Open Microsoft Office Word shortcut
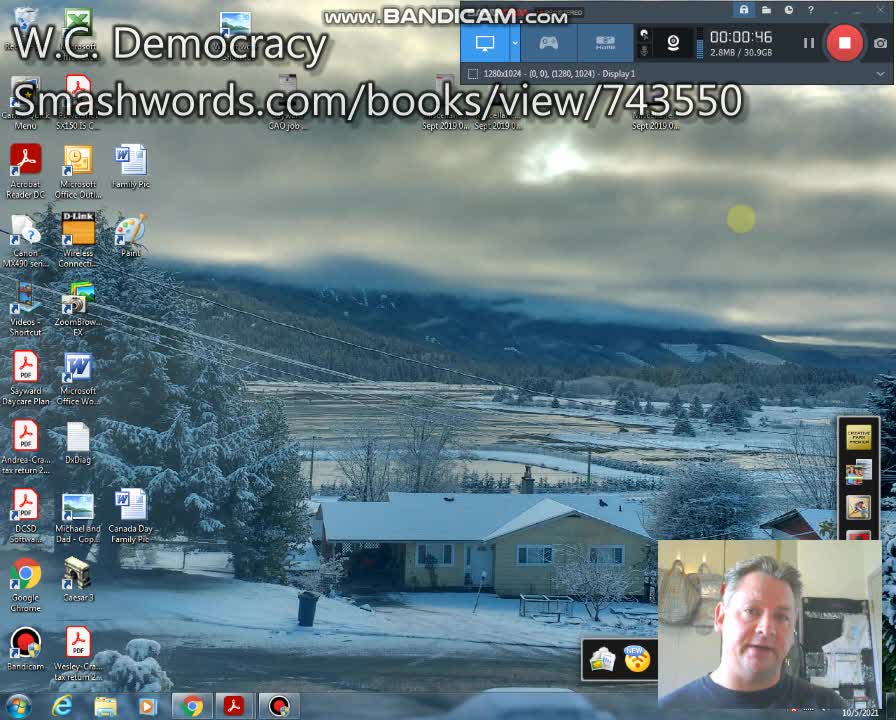 pos(78,378)
